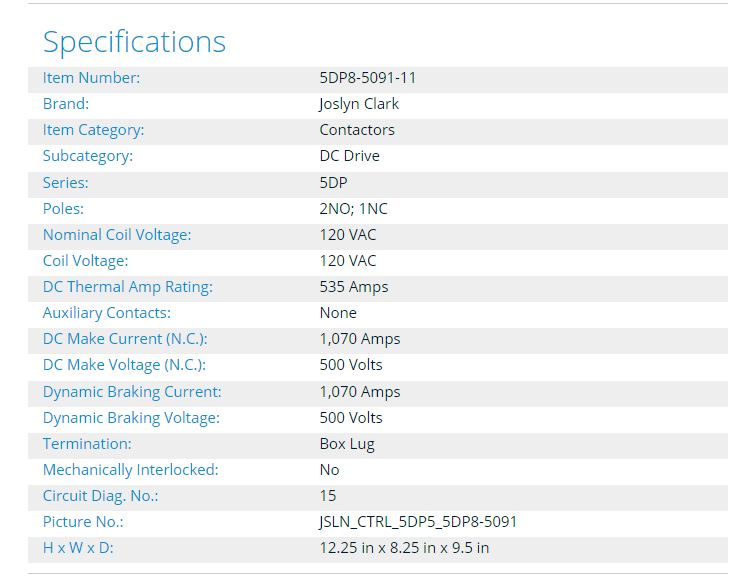Select the 535 Amps value

(354, 287)
